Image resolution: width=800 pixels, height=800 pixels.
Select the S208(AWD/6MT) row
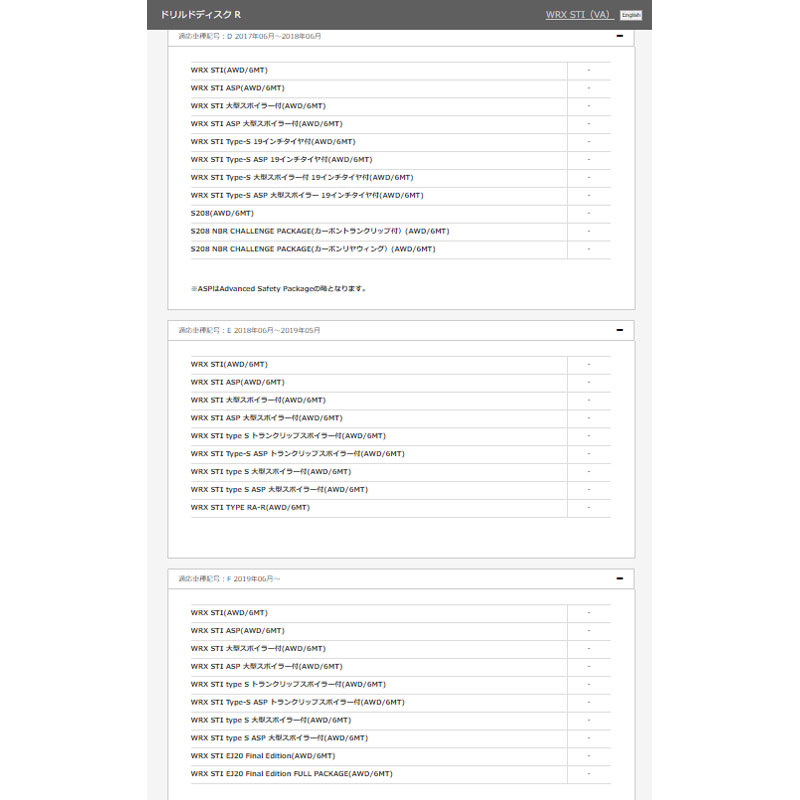223,213
